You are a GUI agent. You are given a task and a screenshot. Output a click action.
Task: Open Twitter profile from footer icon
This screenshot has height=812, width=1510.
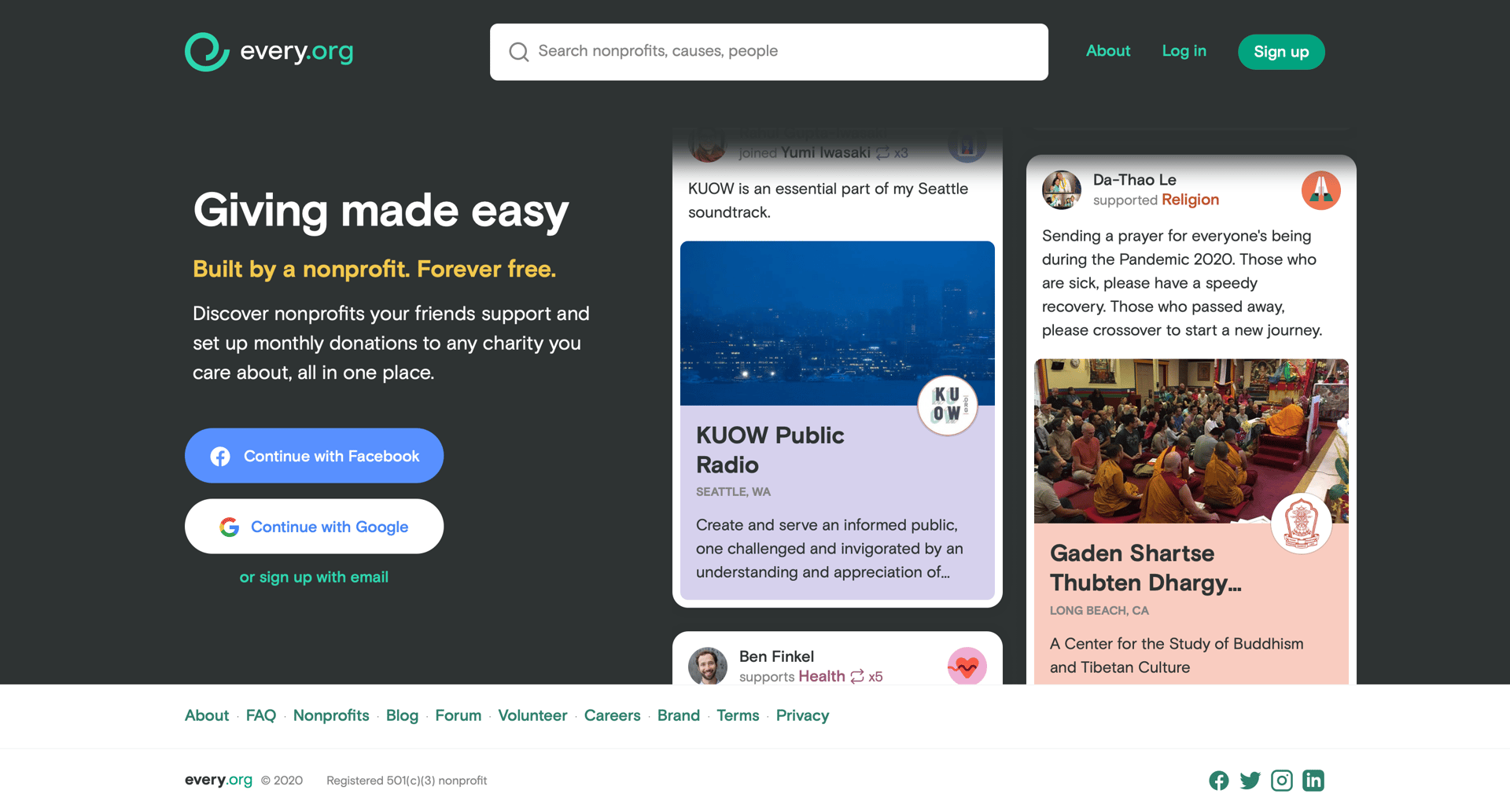click(1250, 781)
